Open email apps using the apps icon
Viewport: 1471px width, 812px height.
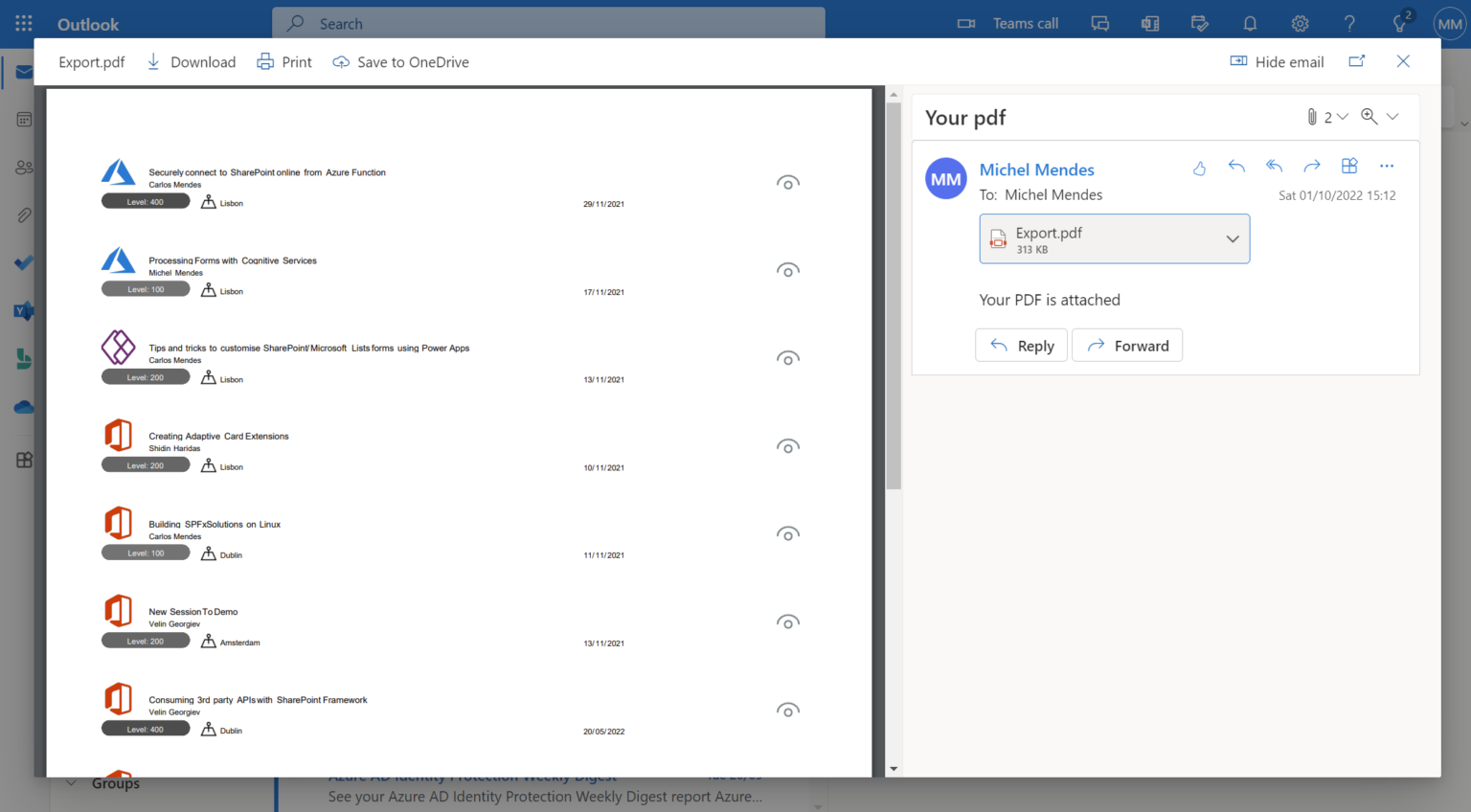(1349, 165)
